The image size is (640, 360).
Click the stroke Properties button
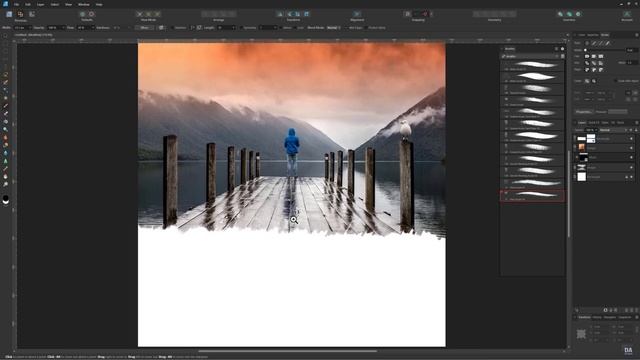583,112
